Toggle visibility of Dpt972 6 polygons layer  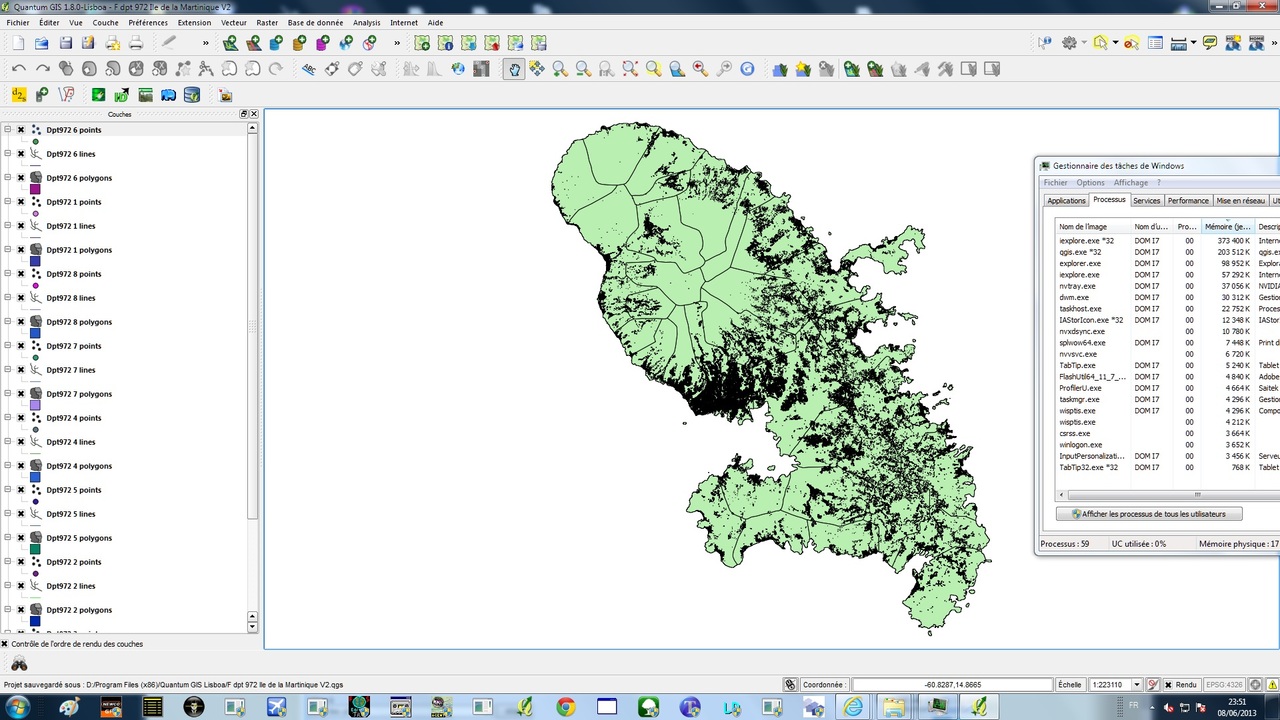(x=20, y=178)
